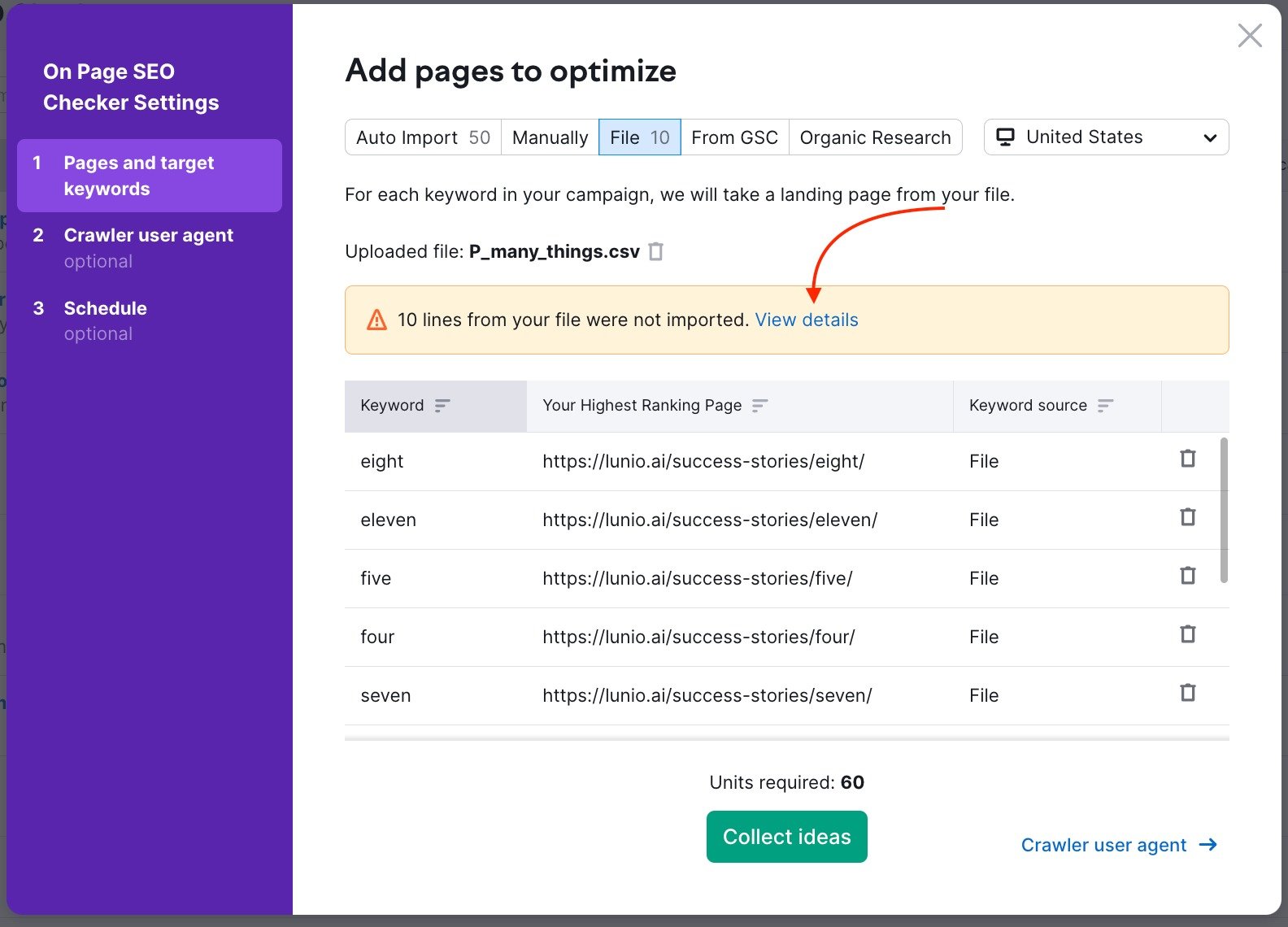Click the keyword table vertical scrollbar
The image size is (1288, 927).
click(1224, 511)
